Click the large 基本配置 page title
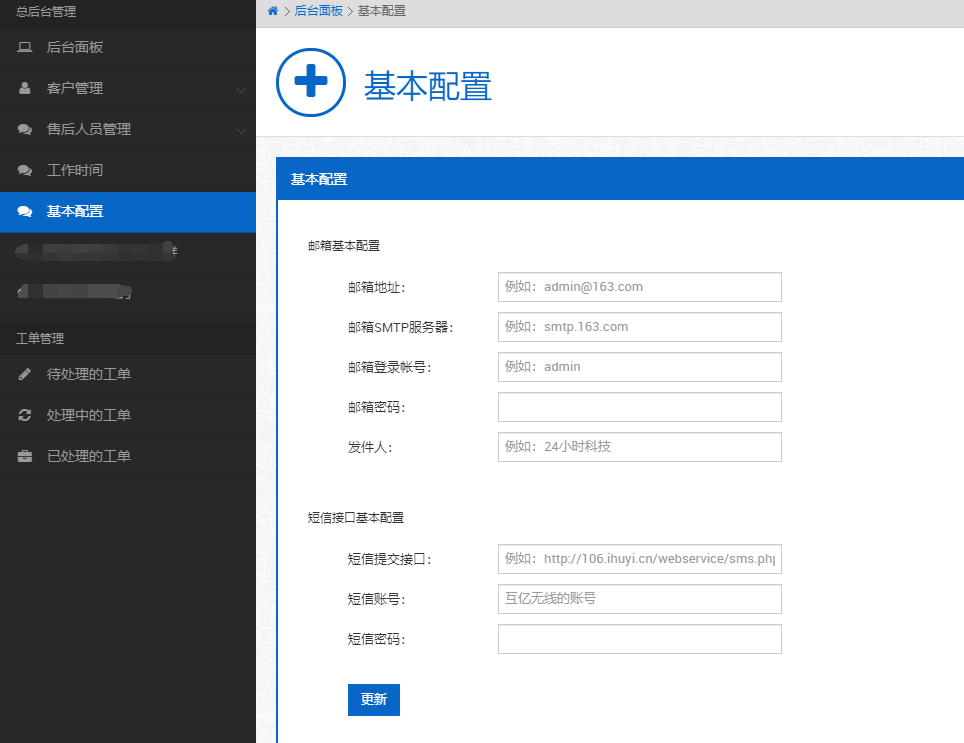This screenshot has height=743, width=964. pos(428,86)
